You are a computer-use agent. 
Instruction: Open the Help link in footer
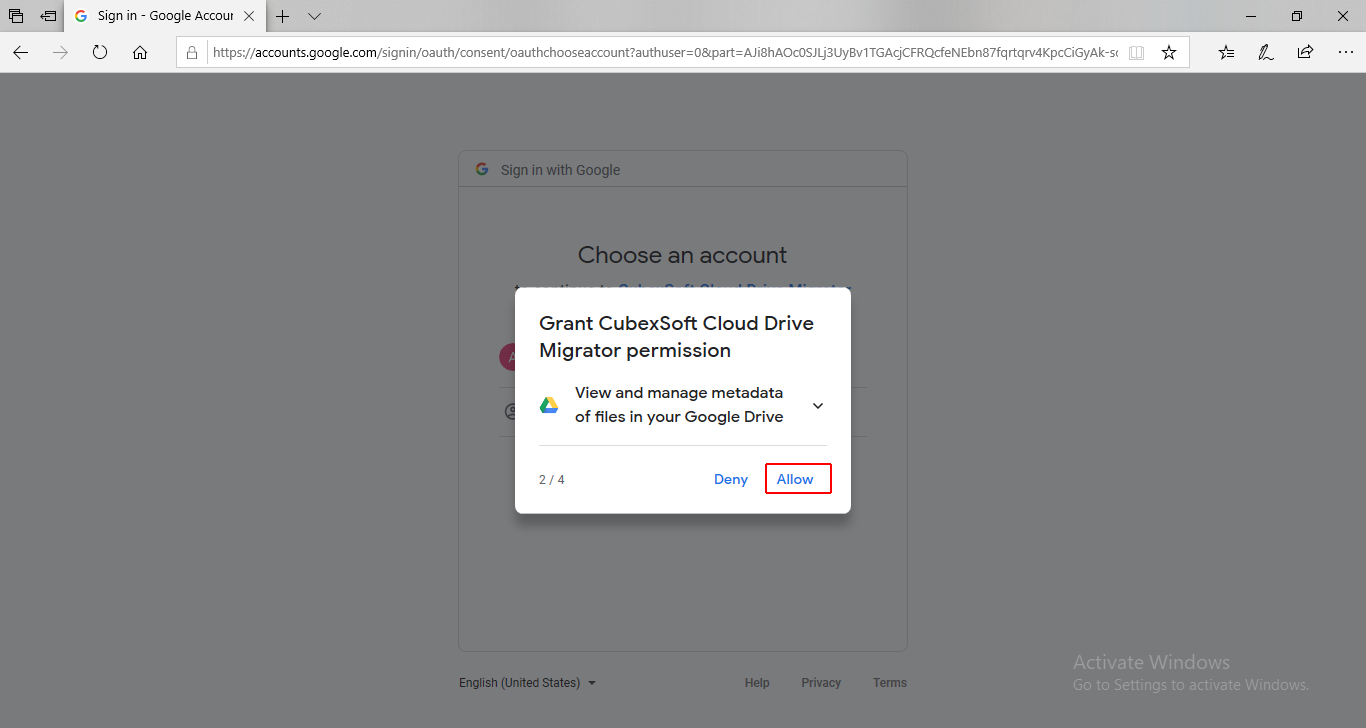coord(757,683)
